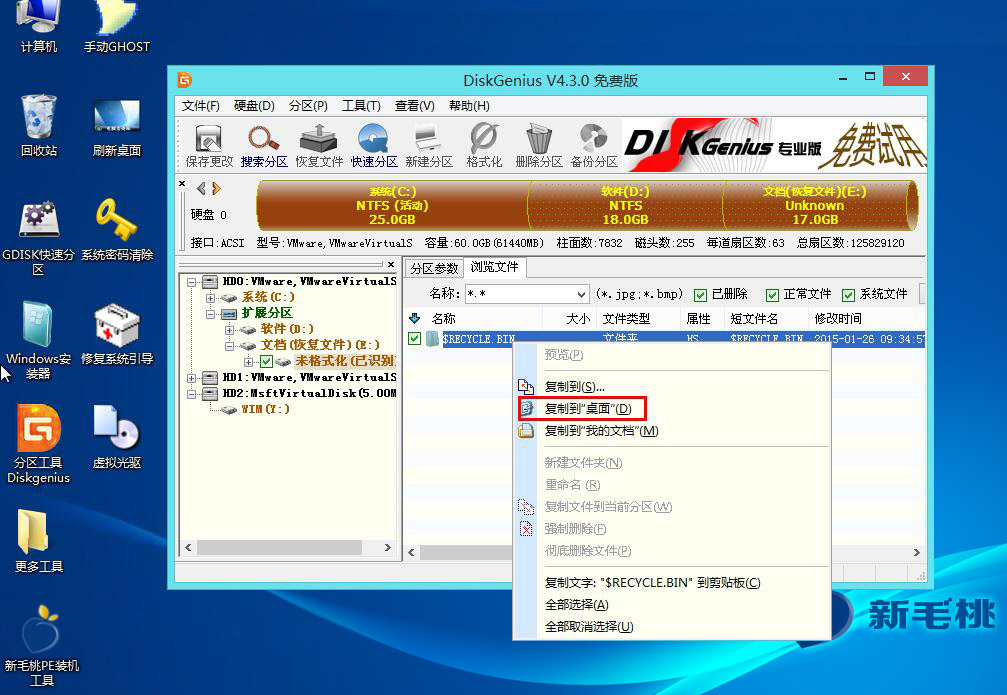Screen dimensions: 1007x695
Task: Open the 虚拟光驱 desktop icon
Action: [x=116, y=437]
